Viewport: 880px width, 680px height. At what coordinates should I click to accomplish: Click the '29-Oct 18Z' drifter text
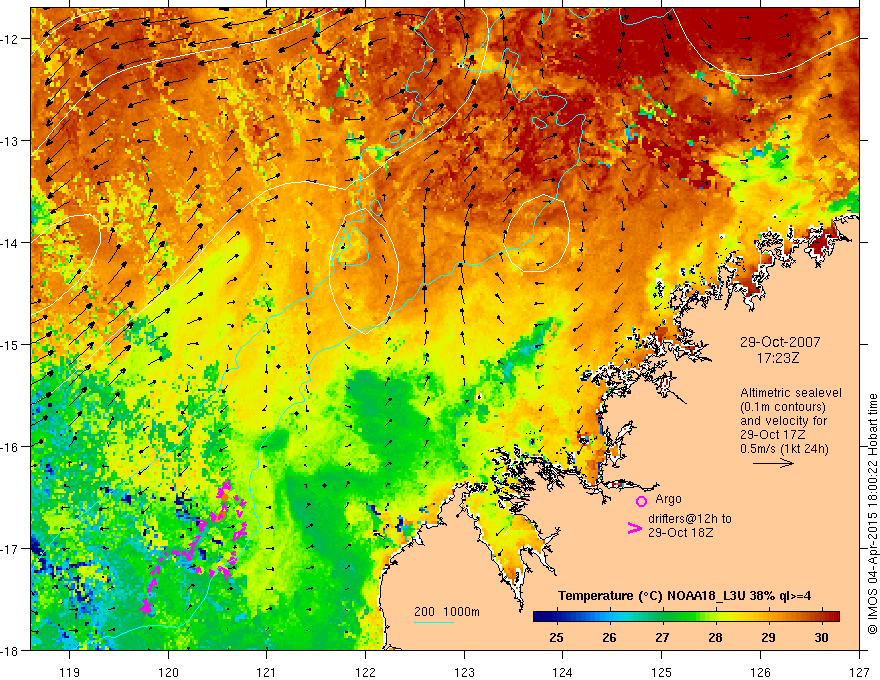pyautogui.click(x=681, y=533)
